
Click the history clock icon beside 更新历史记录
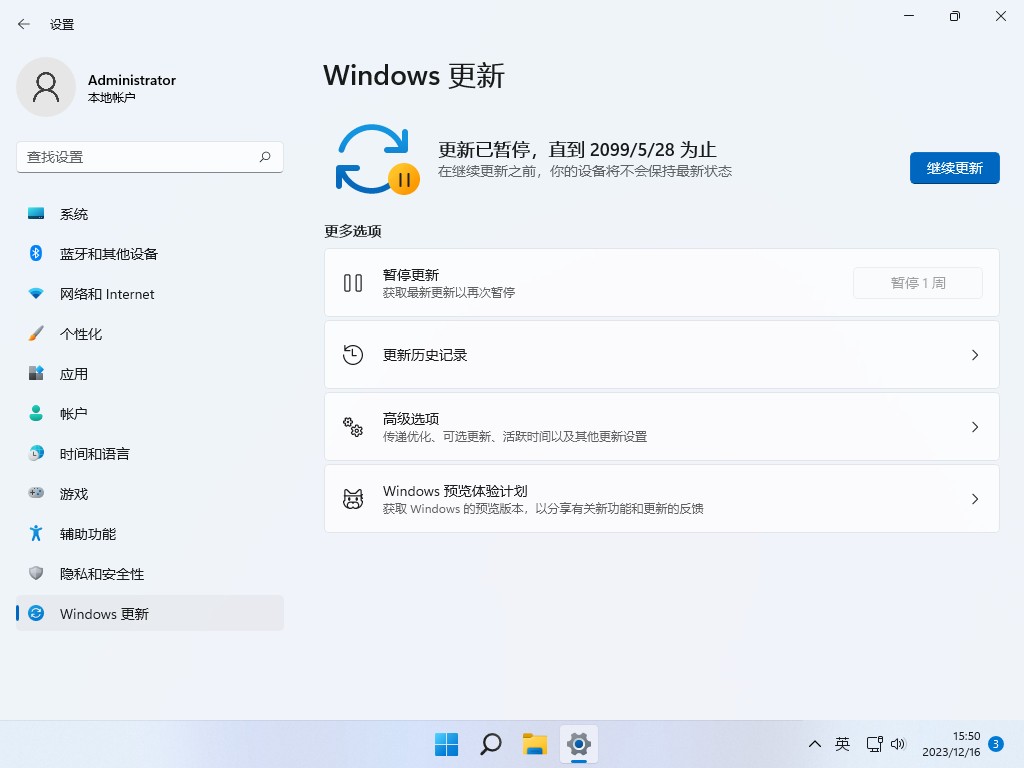(353, 355)
